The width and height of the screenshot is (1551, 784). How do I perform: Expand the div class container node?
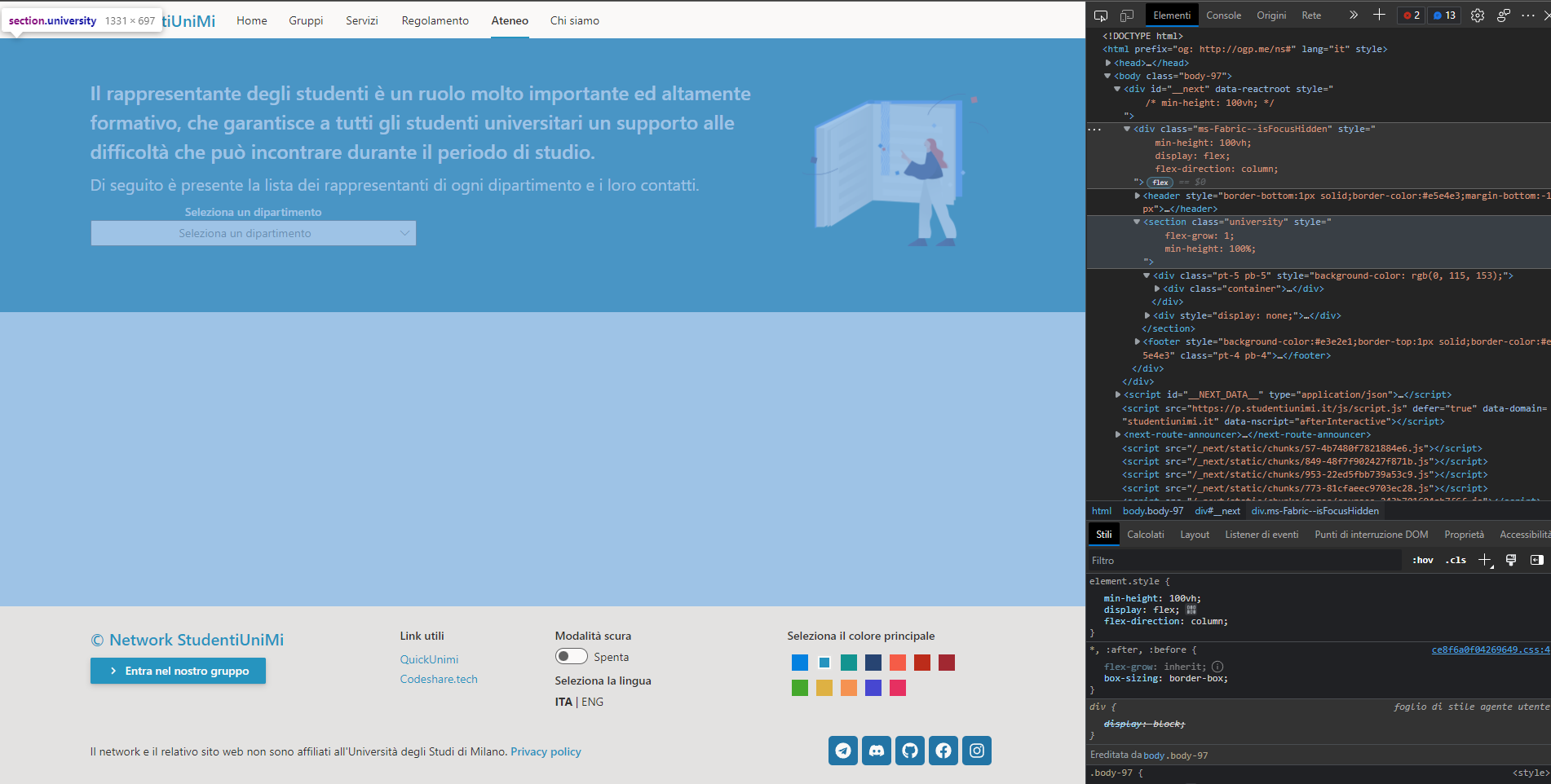click(1156, 288)
